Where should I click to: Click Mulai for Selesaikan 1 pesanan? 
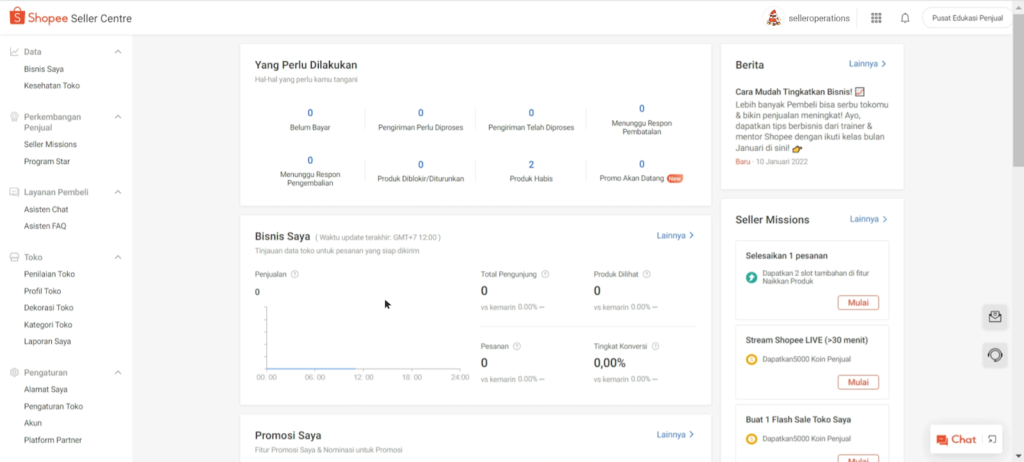pyautogui.click(x=858, y=303)
